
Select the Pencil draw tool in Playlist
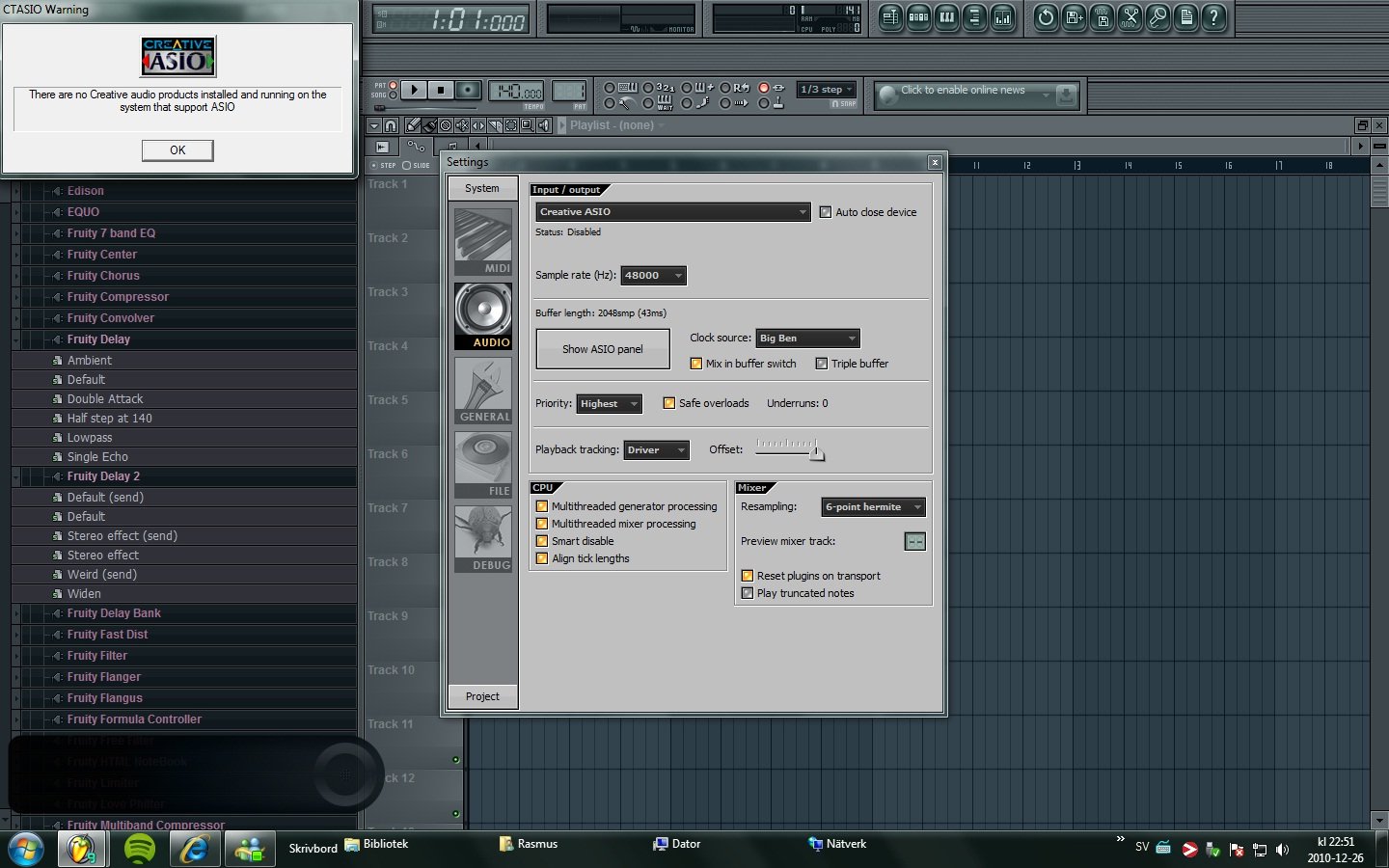(413, 125)
